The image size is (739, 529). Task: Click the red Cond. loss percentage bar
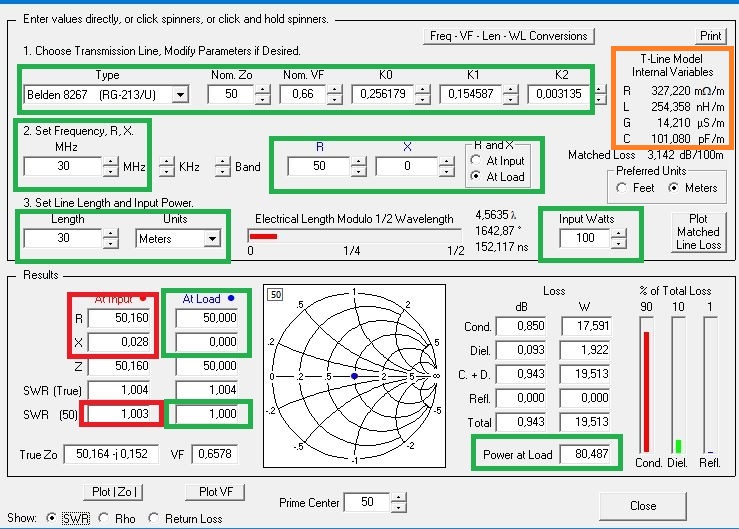pos(646,392)
